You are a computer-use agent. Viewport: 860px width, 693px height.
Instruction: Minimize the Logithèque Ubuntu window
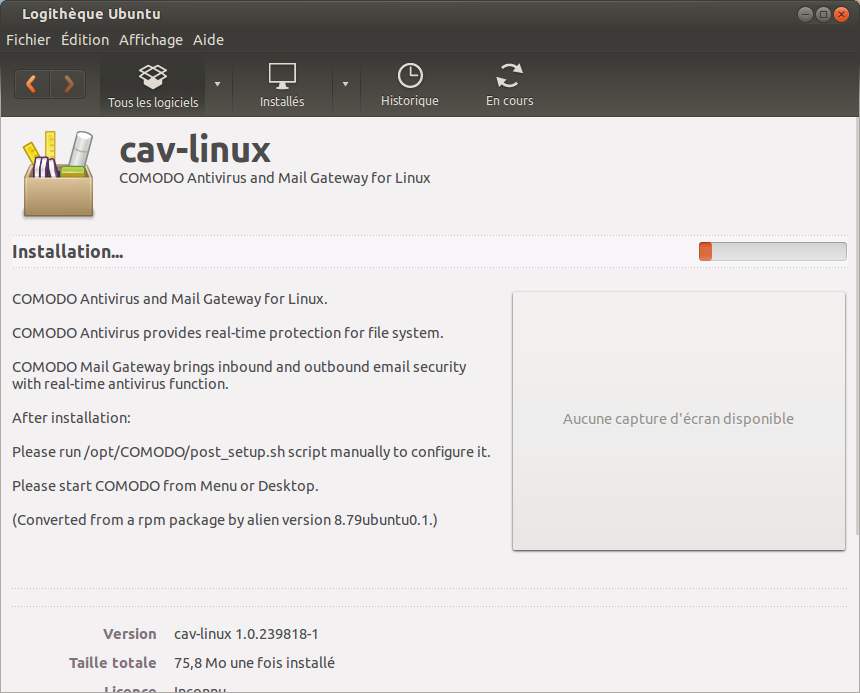pyautogui.click(x=805, y=15)
